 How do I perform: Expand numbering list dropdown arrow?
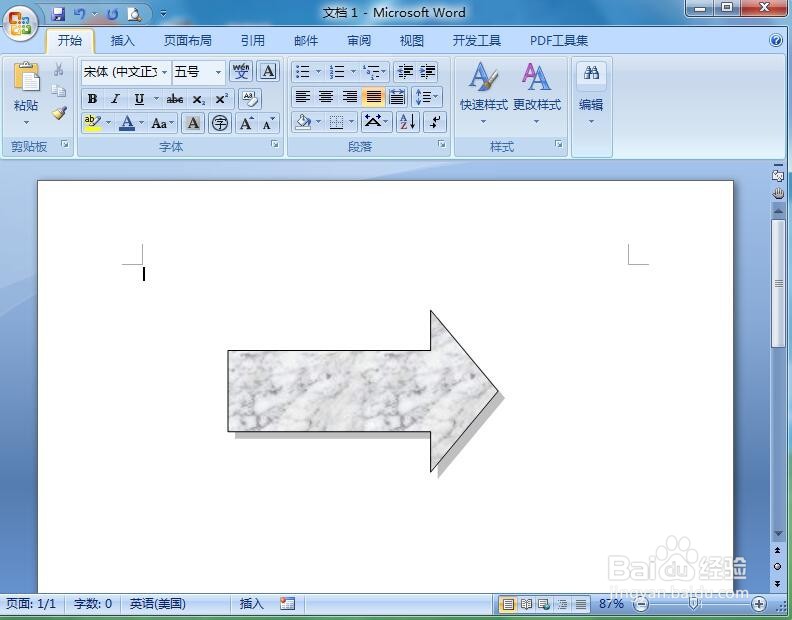[x=353, y=71]
